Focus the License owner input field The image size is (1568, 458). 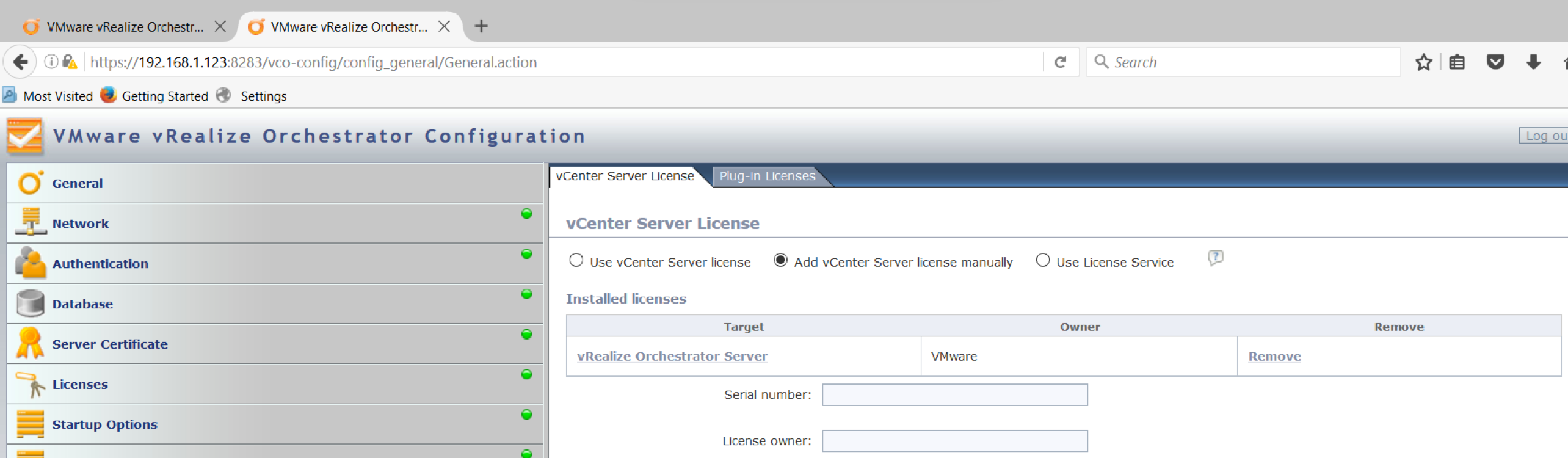pos(955,441)
